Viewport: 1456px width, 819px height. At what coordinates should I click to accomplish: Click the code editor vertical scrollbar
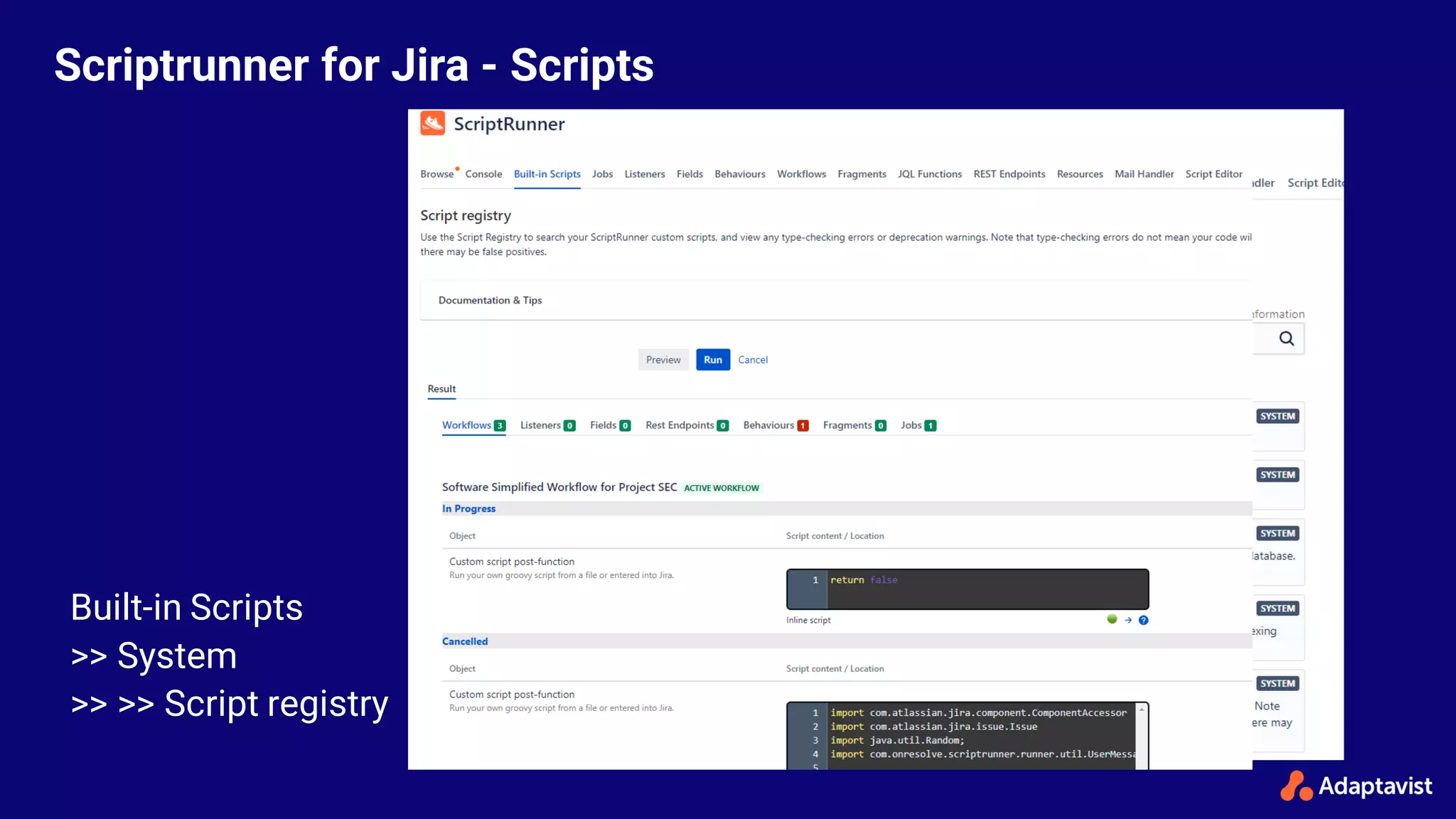pos(1142,735)
